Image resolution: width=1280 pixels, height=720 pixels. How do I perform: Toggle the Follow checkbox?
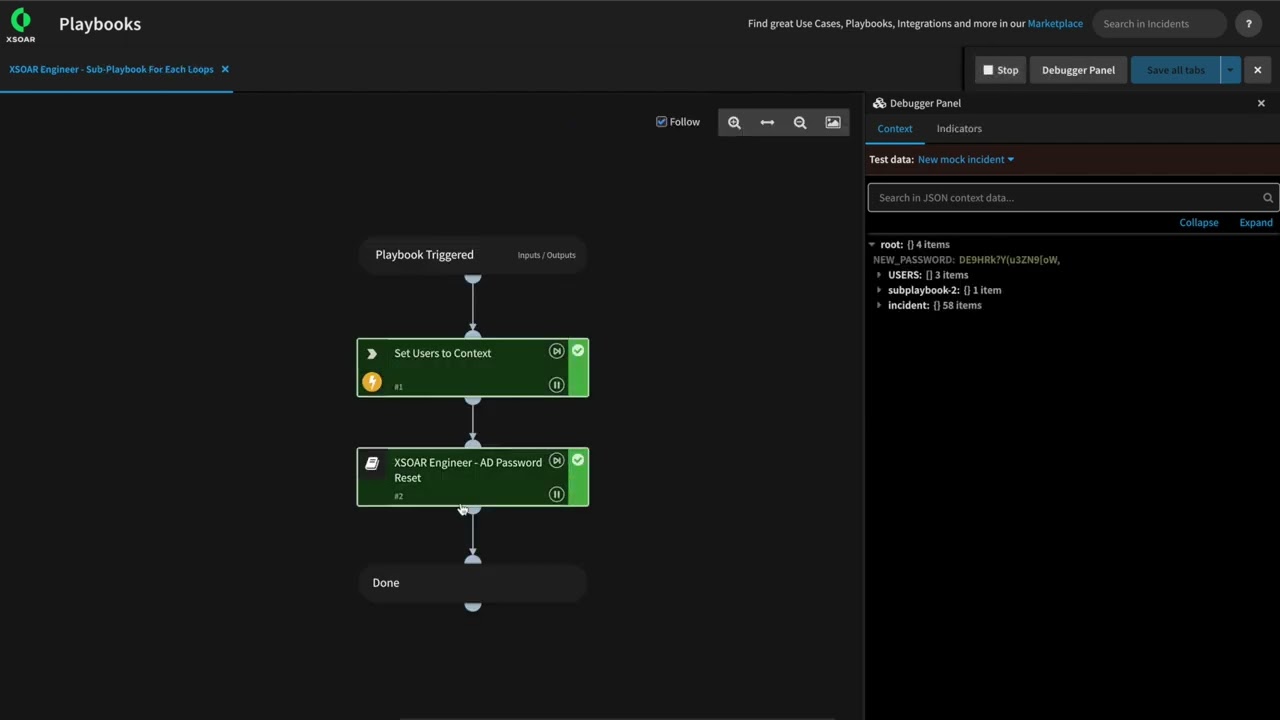(x=661, y=122)
